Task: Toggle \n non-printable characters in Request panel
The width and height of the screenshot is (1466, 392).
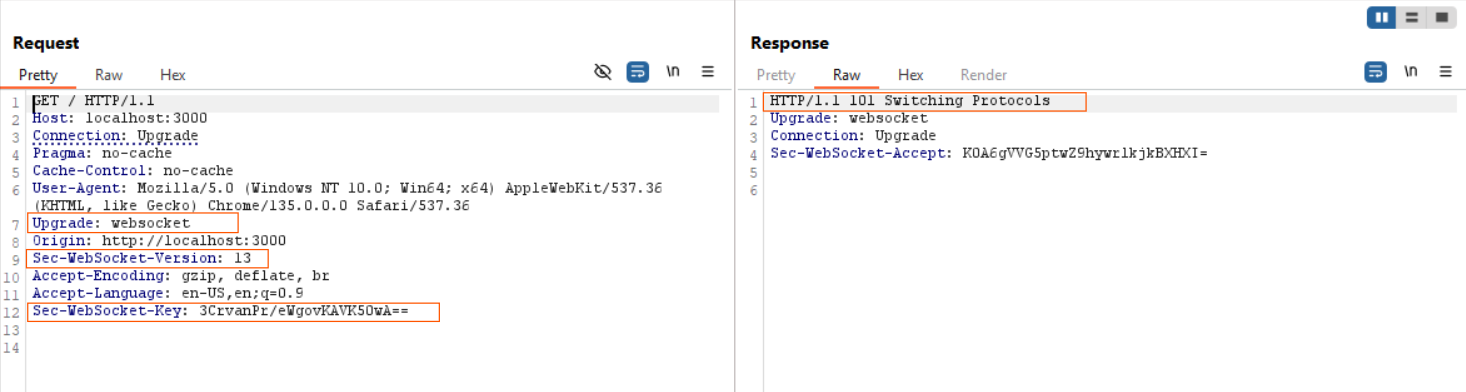Action: (673, 72)
